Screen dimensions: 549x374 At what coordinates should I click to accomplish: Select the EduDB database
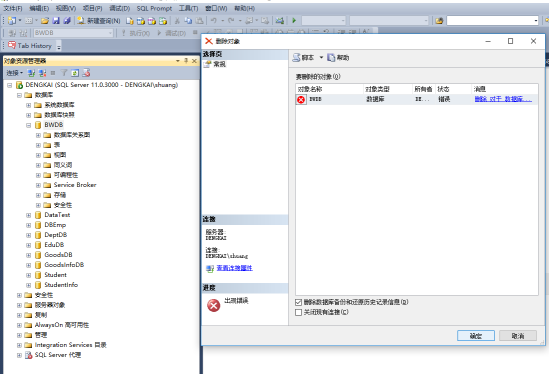(x=54, y=245)
